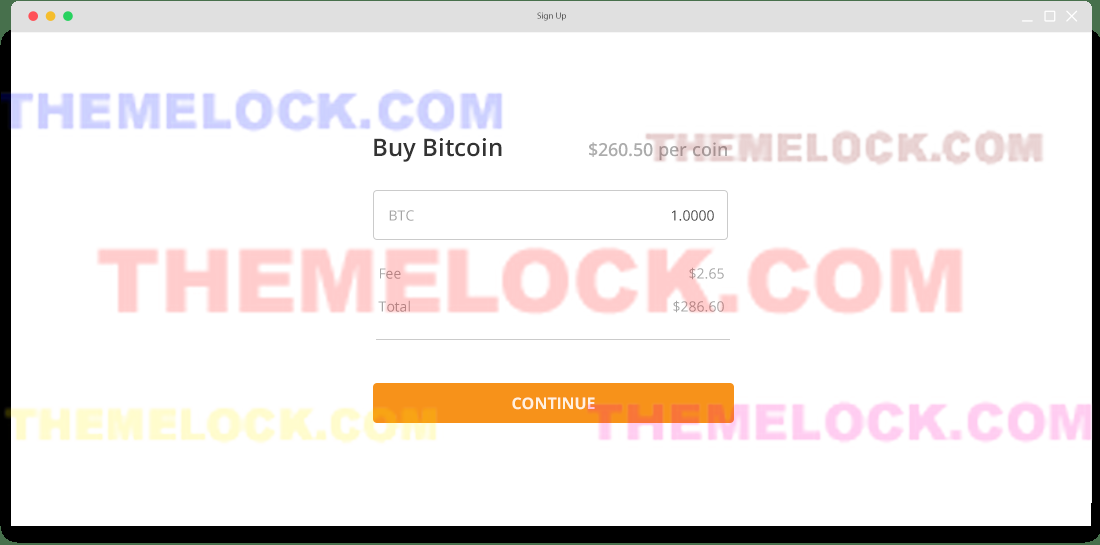Click the $2.65 fee amount
The width and height of the screenshot is (1100, 545).
coord(706,274)
